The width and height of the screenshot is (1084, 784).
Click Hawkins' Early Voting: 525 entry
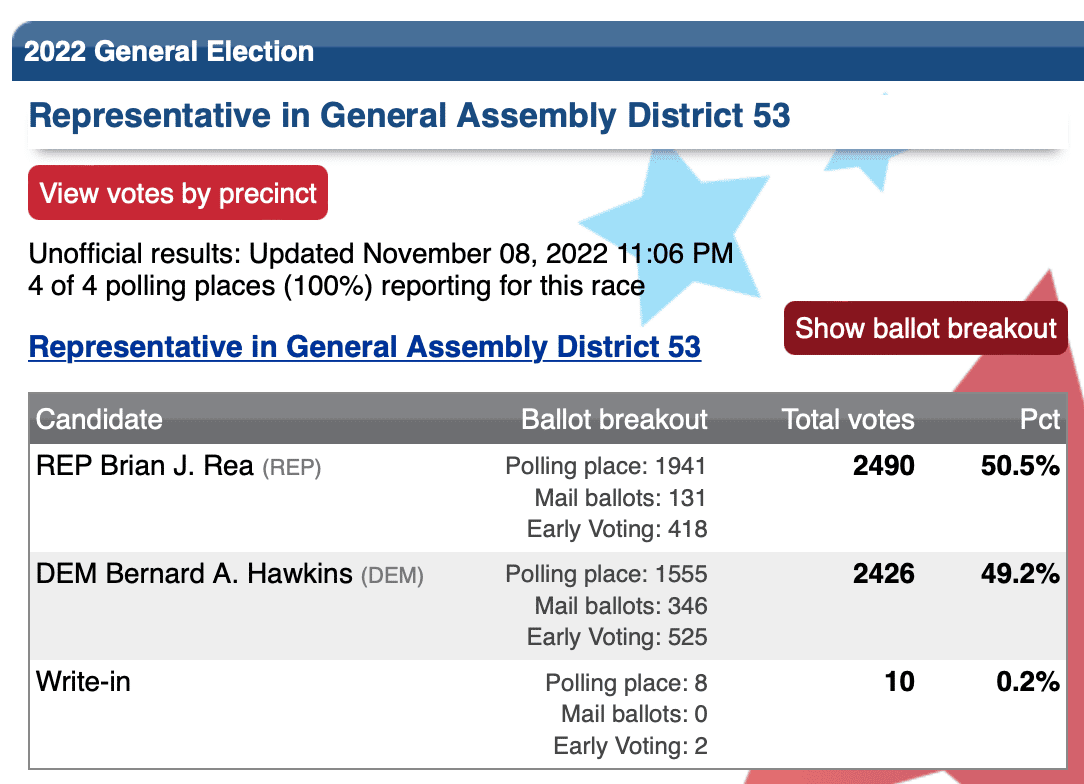click(x=617, y=637)
